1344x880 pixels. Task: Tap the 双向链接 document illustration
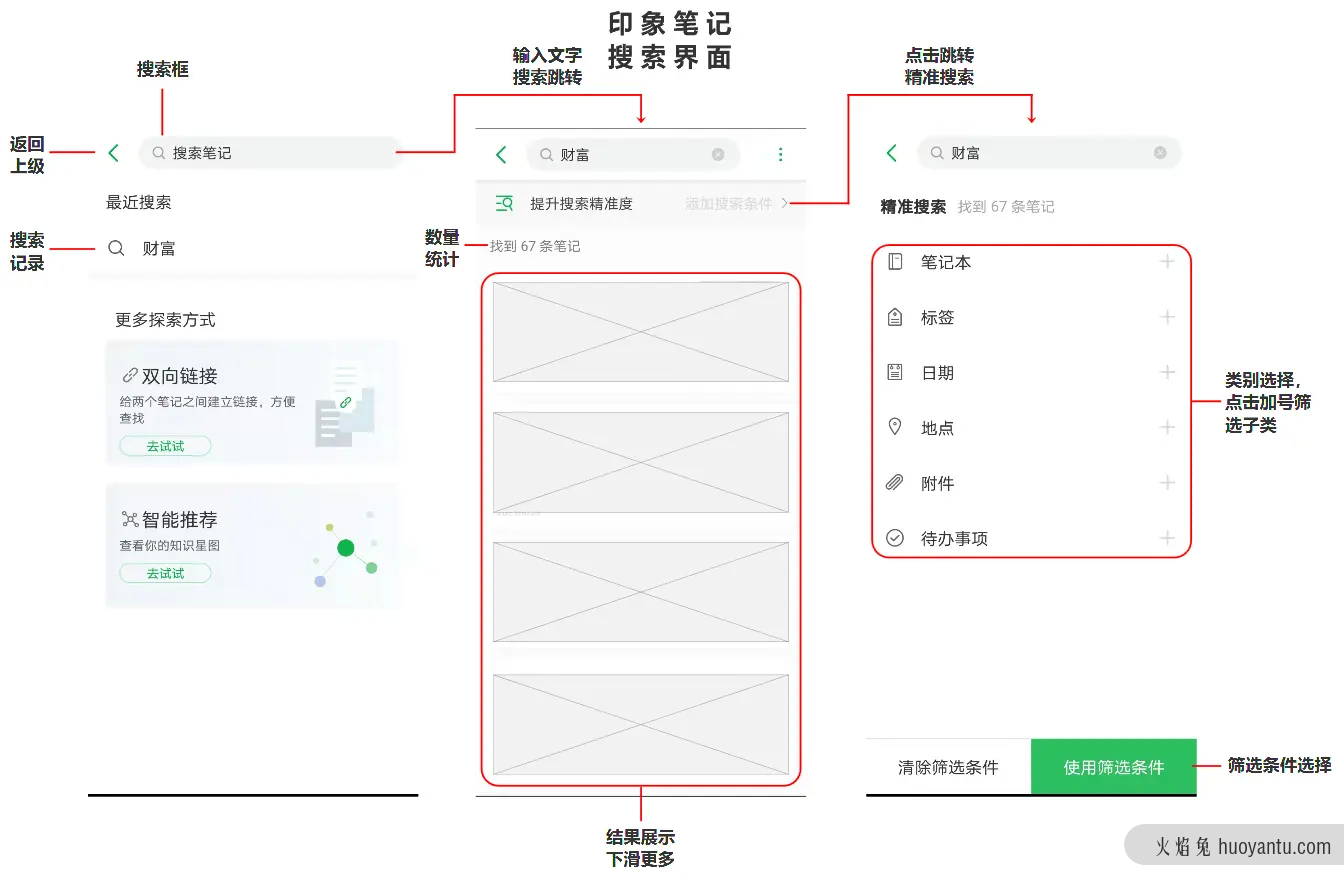tap(345, 404)
